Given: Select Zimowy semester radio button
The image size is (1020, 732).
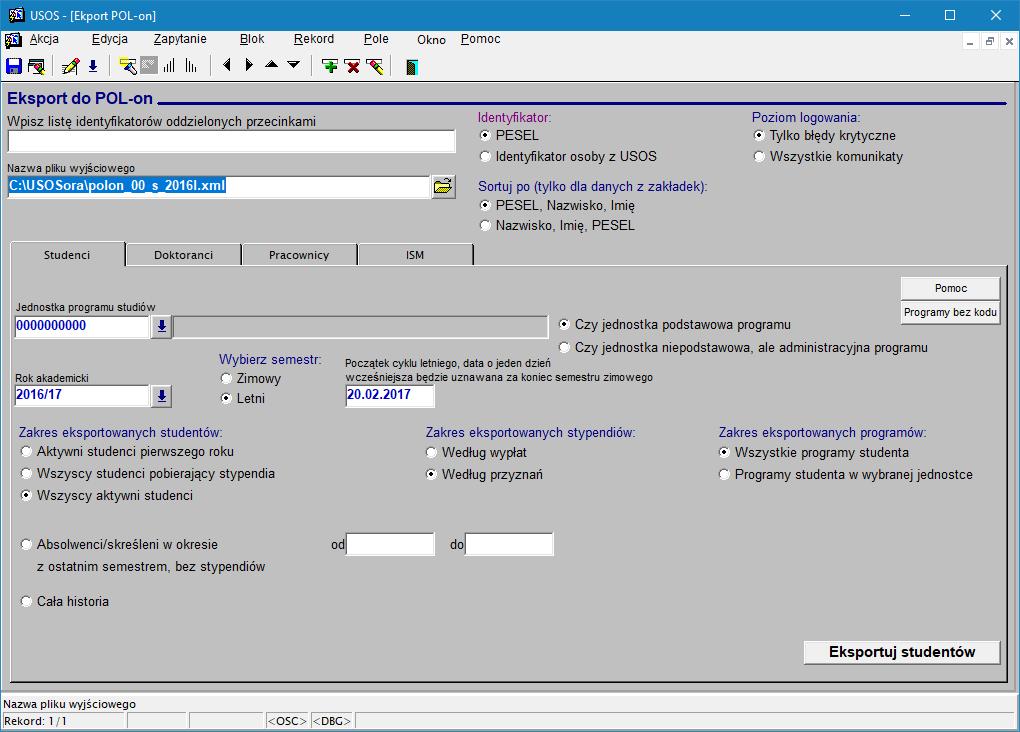Looking at the screenshot, I should 226,378.
